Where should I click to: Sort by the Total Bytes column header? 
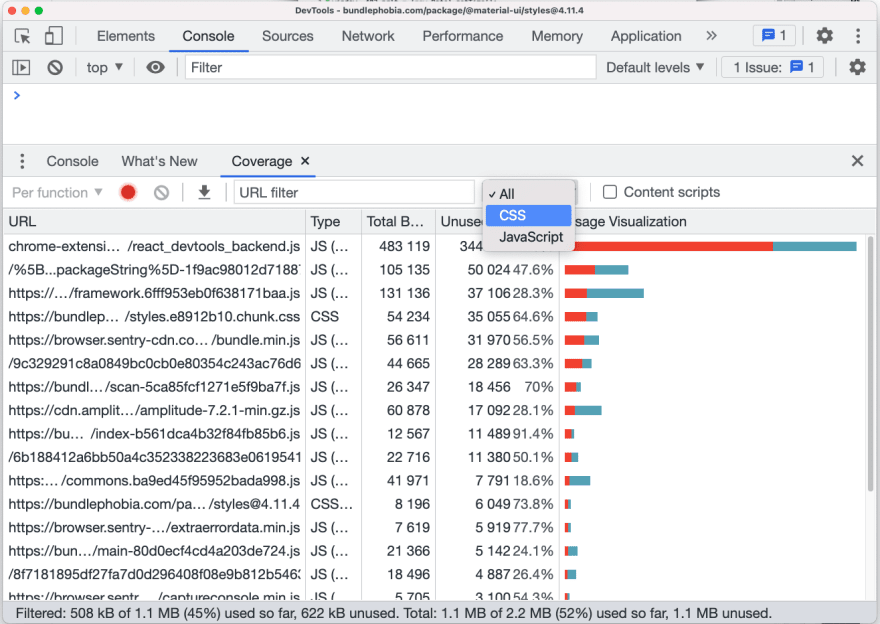pyautogui.click(x=398, y=222)
